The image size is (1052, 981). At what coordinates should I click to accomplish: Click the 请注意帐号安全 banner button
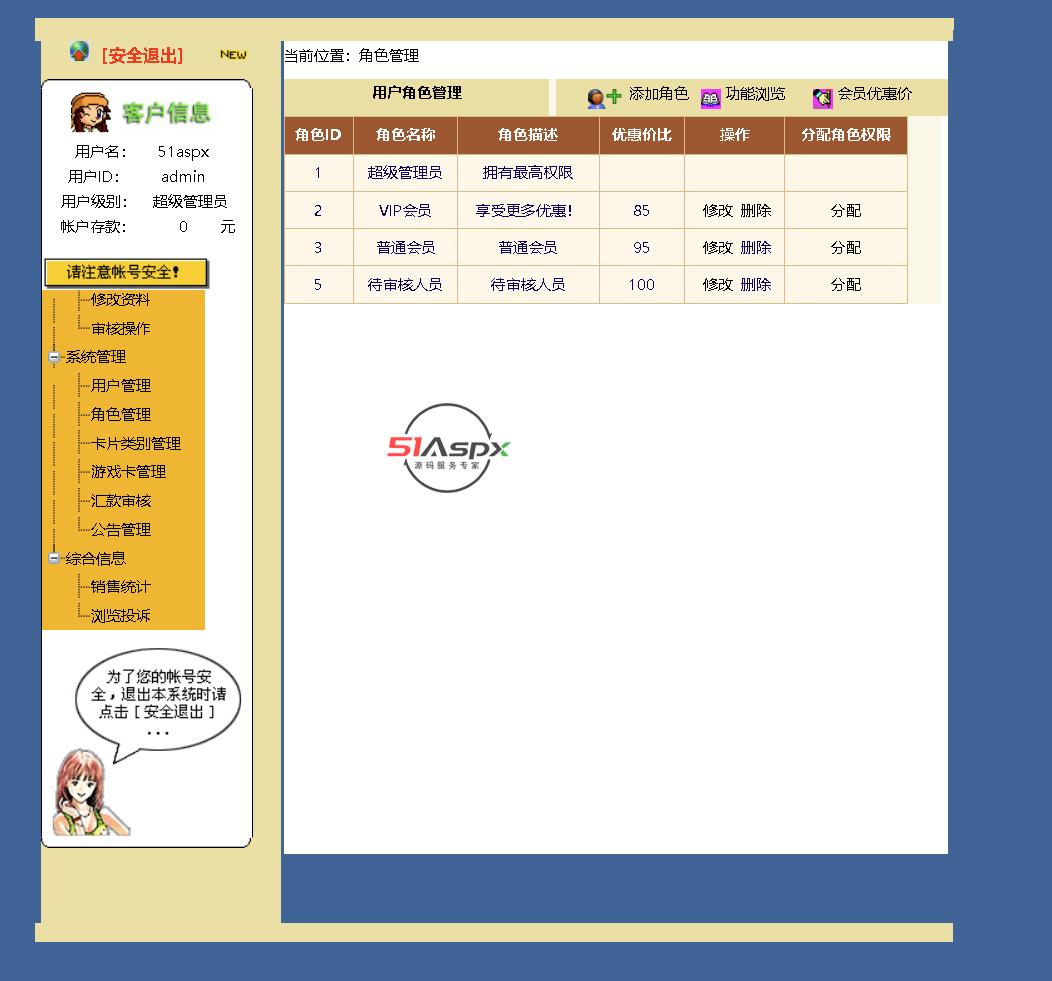(126, 272)
